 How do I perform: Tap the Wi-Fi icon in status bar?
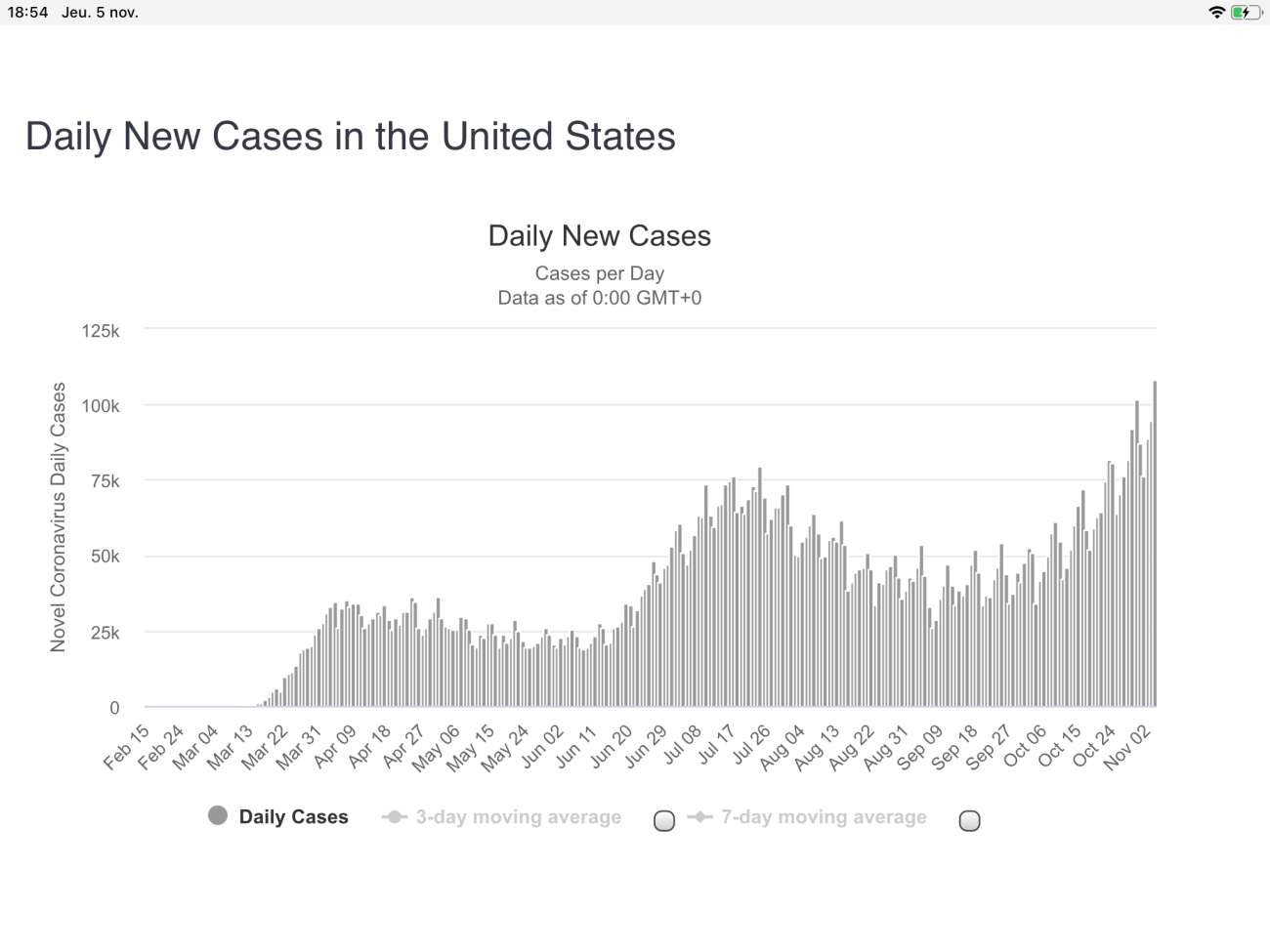point(1216,13)
